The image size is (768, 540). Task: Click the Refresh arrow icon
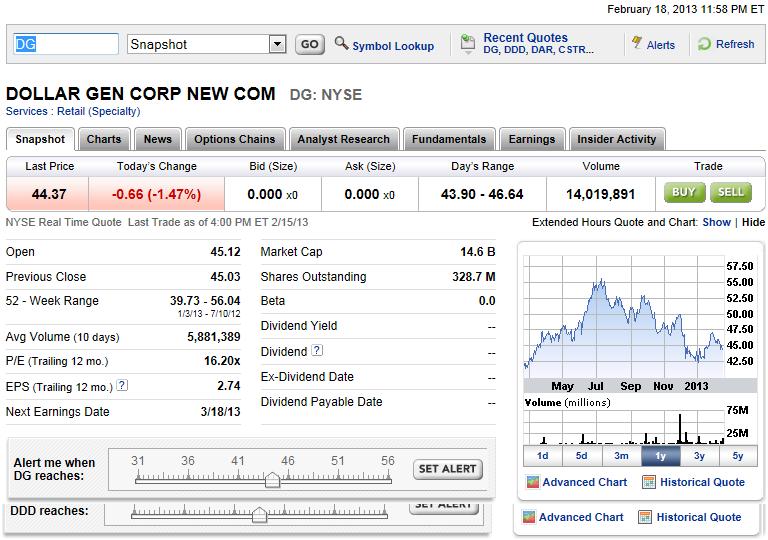point(704,44)
